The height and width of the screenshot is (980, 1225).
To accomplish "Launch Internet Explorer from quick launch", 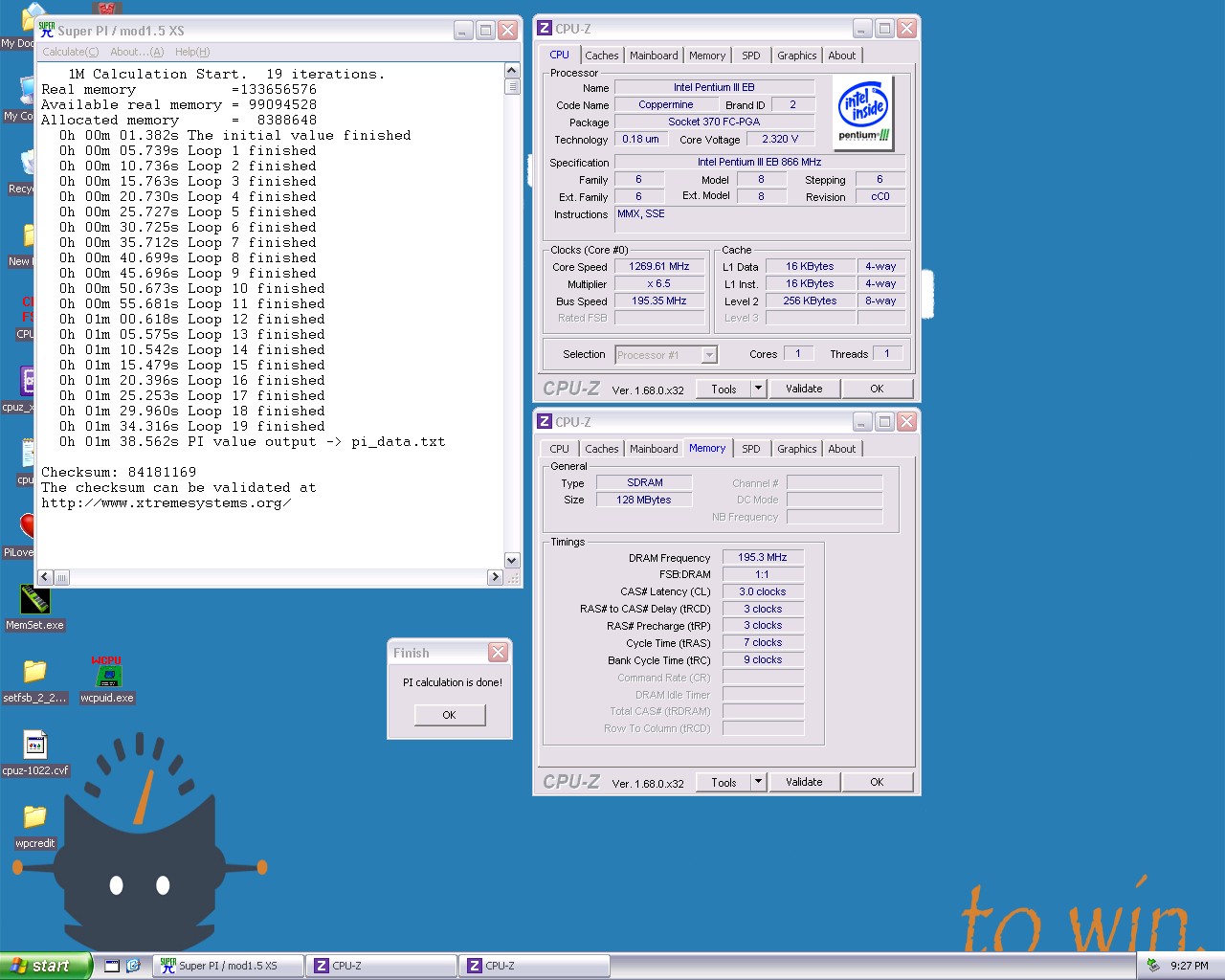I will pyautogui.click(x=133, y=966).
